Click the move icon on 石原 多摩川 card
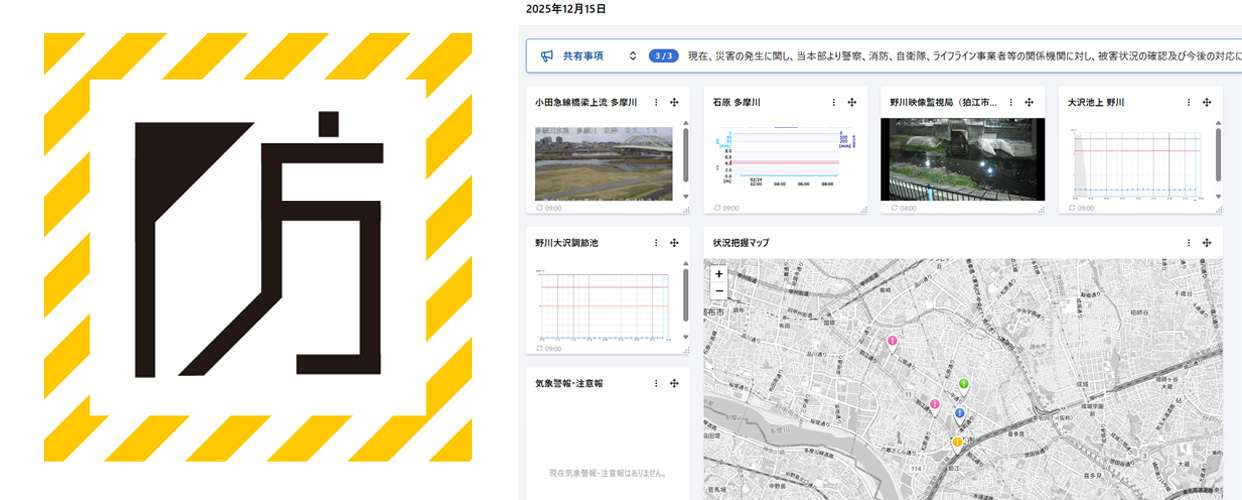Viewport: 1242px width, 500px height. 852,102
